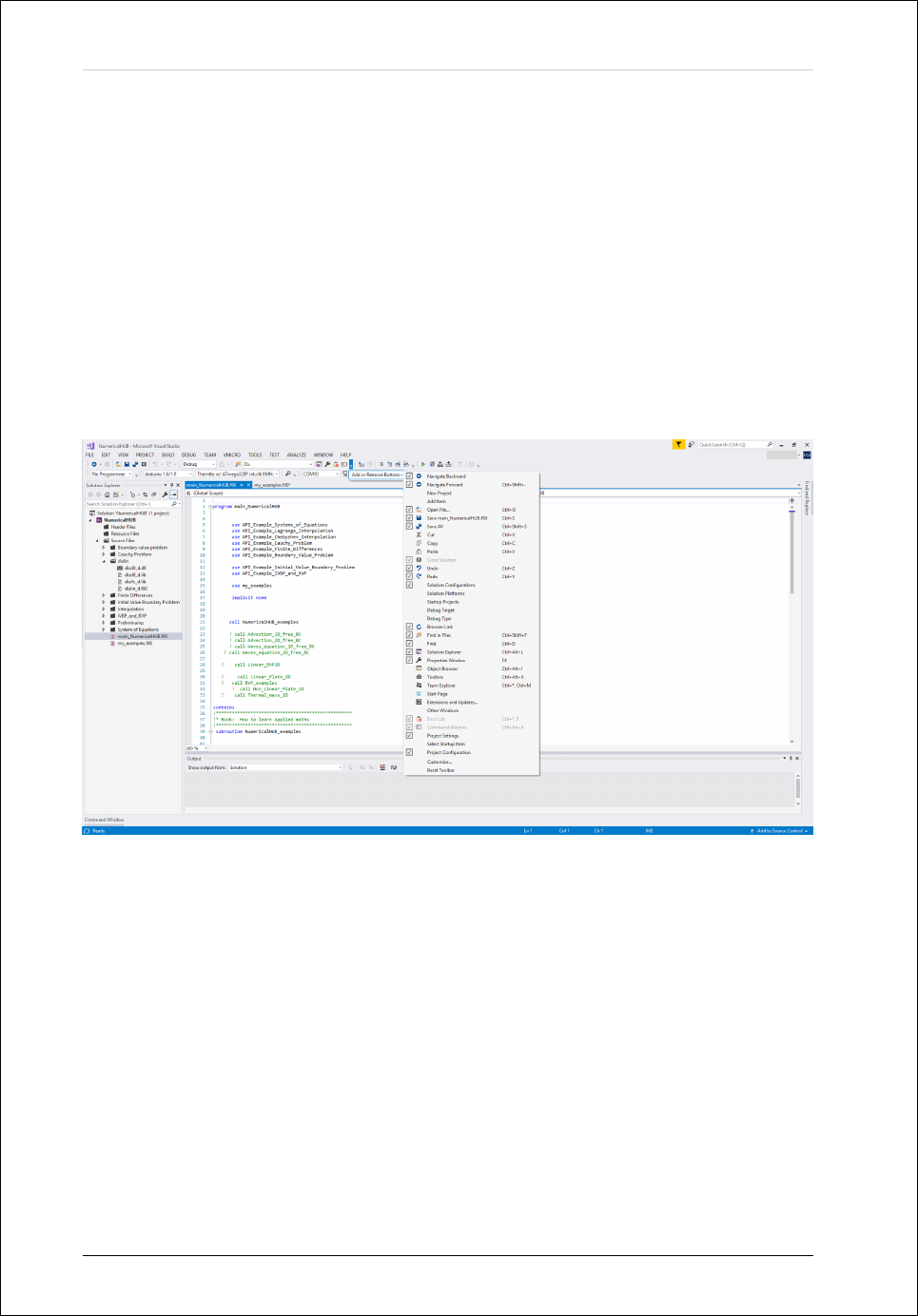
Task: Toggle the Navigate Forward checkbox
Action: click(x=410, y=485)
